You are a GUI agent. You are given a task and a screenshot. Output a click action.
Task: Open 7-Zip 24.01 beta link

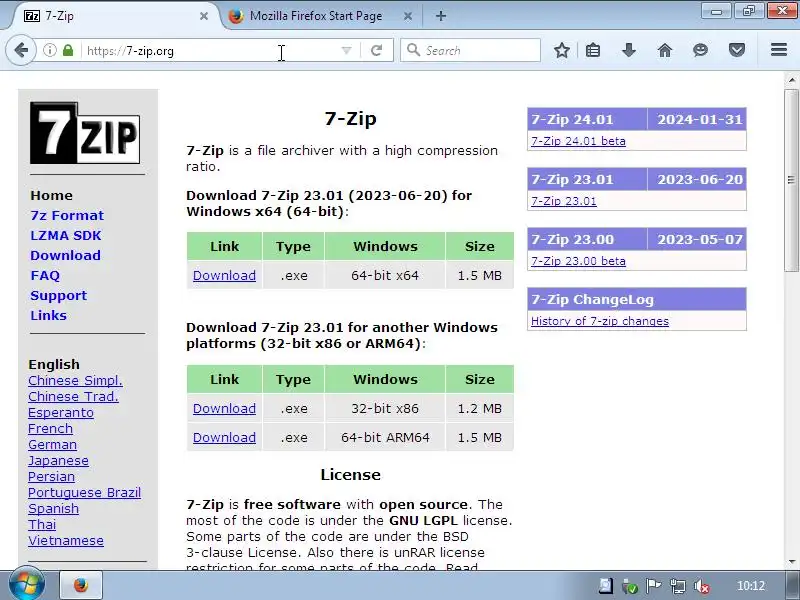coord(578,141)
